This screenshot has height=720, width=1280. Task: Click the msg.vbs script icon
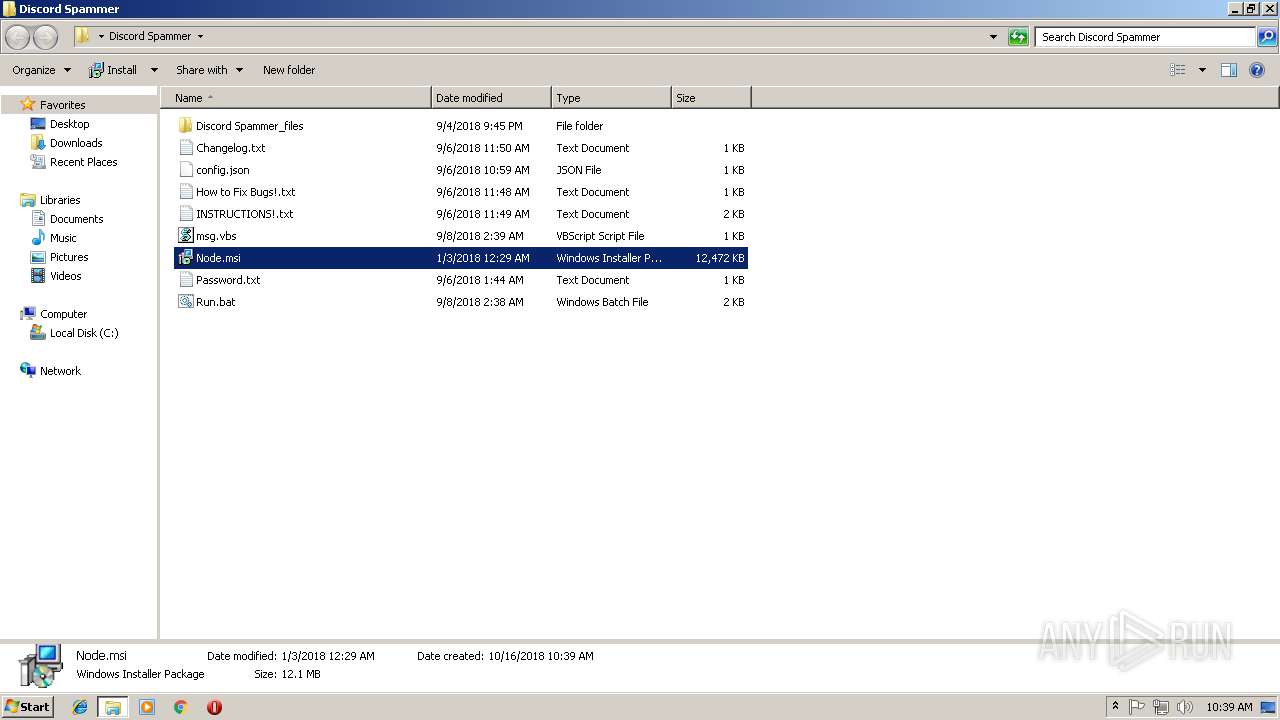click(185, 236)
